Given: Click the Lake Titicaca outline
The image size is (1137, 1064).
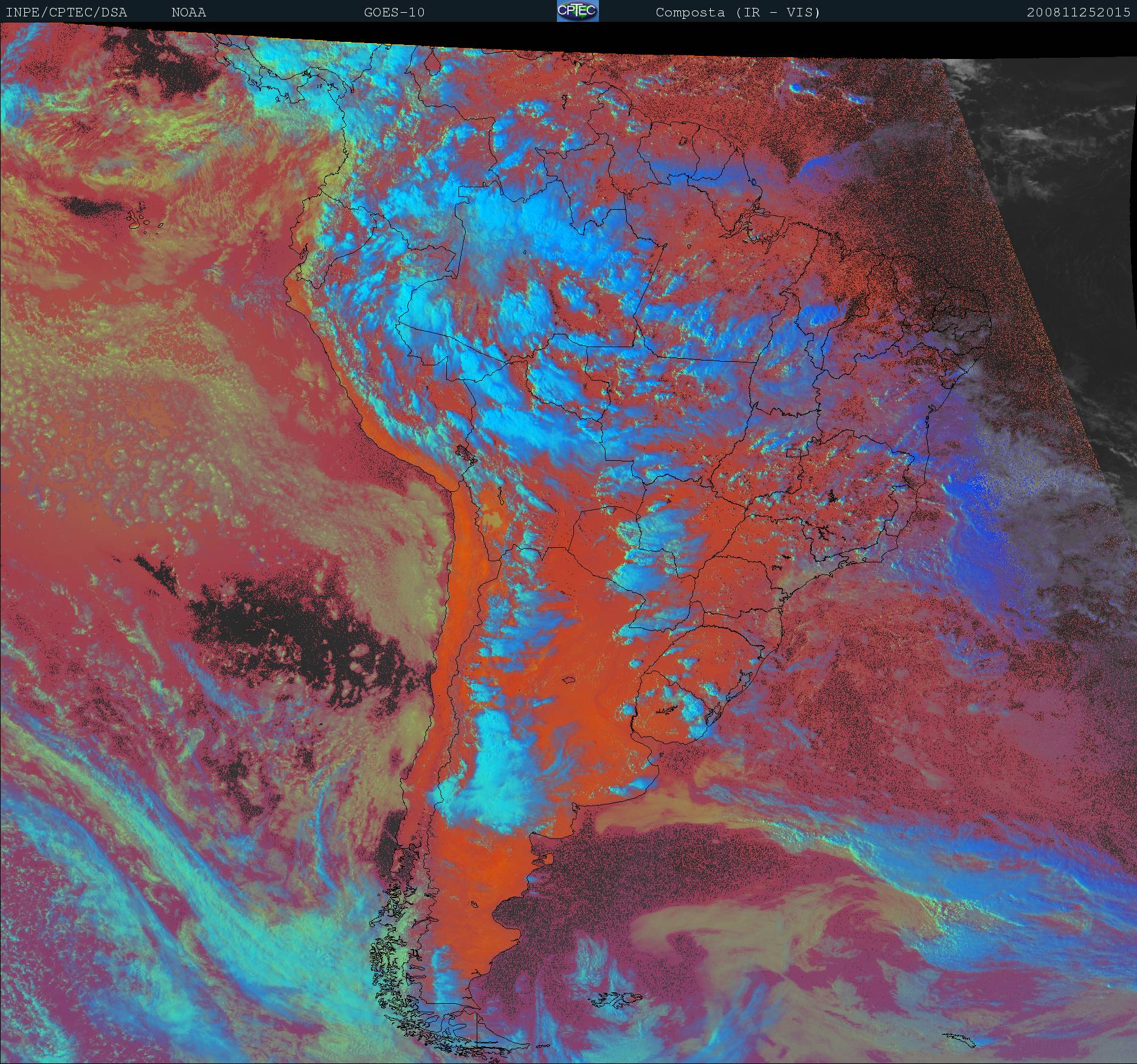Looking at the screenshot, I should (x=465, y=453).
